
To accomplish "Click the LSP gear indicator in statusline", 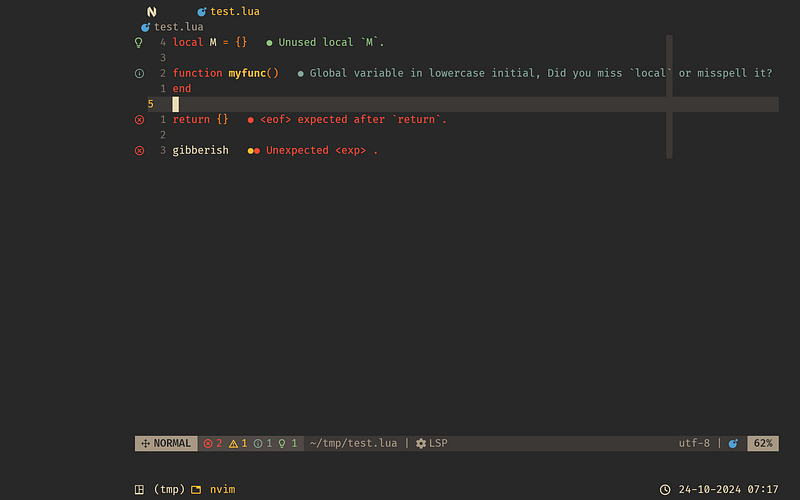I will pyautogui.click(x=432, y=443).
